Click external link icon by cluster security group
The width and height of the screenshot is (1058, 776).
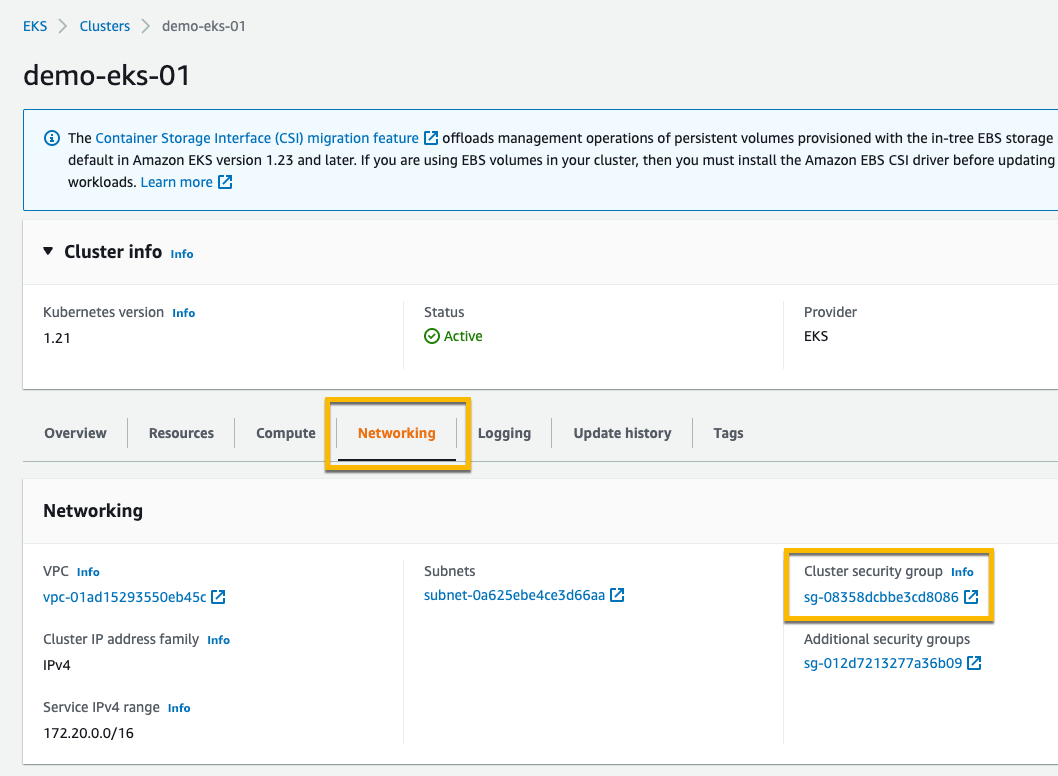(x=970, y=597)
